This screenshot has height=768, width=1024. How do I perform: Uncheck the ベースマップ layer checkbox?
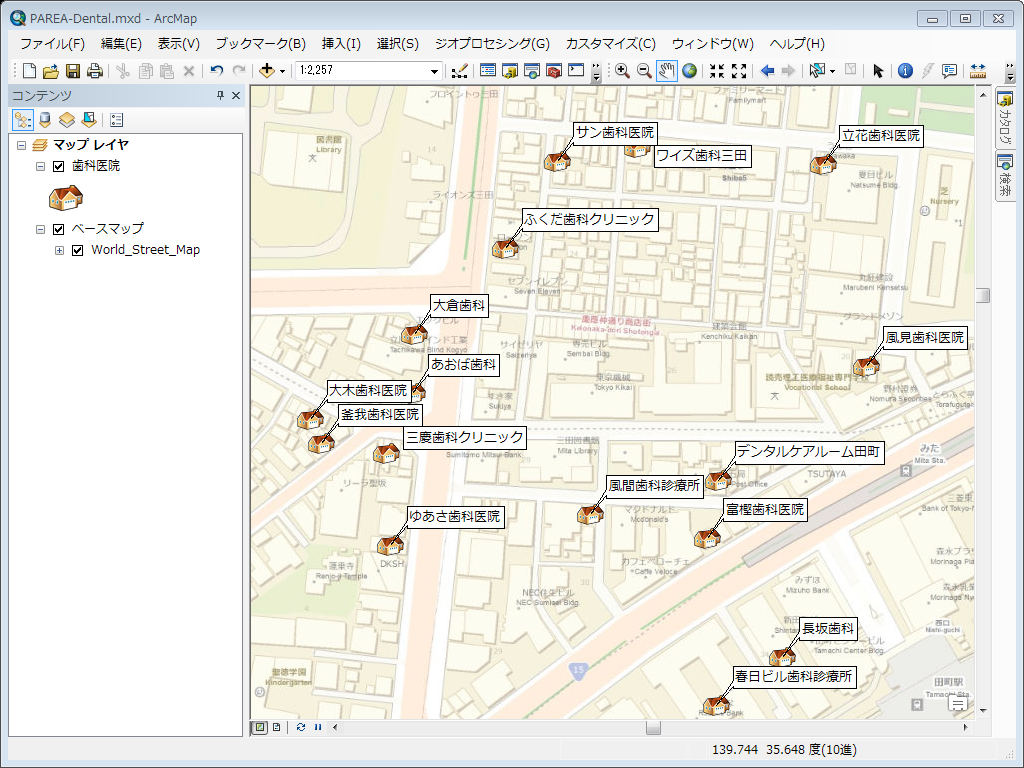[x=58, y=229]
